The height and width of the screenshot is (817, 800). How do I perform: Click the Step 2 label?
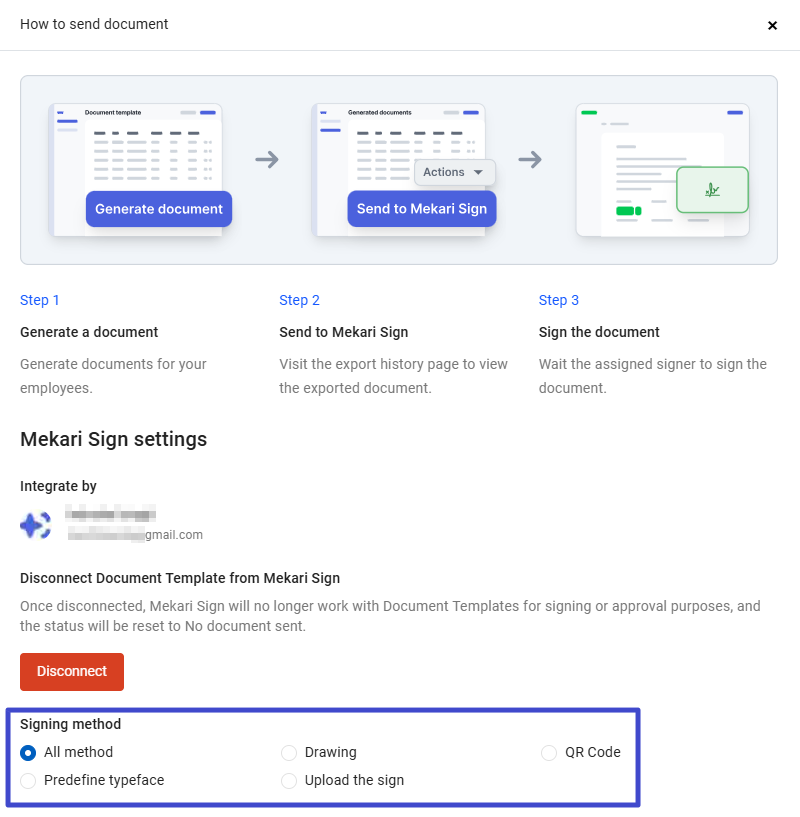300,300
